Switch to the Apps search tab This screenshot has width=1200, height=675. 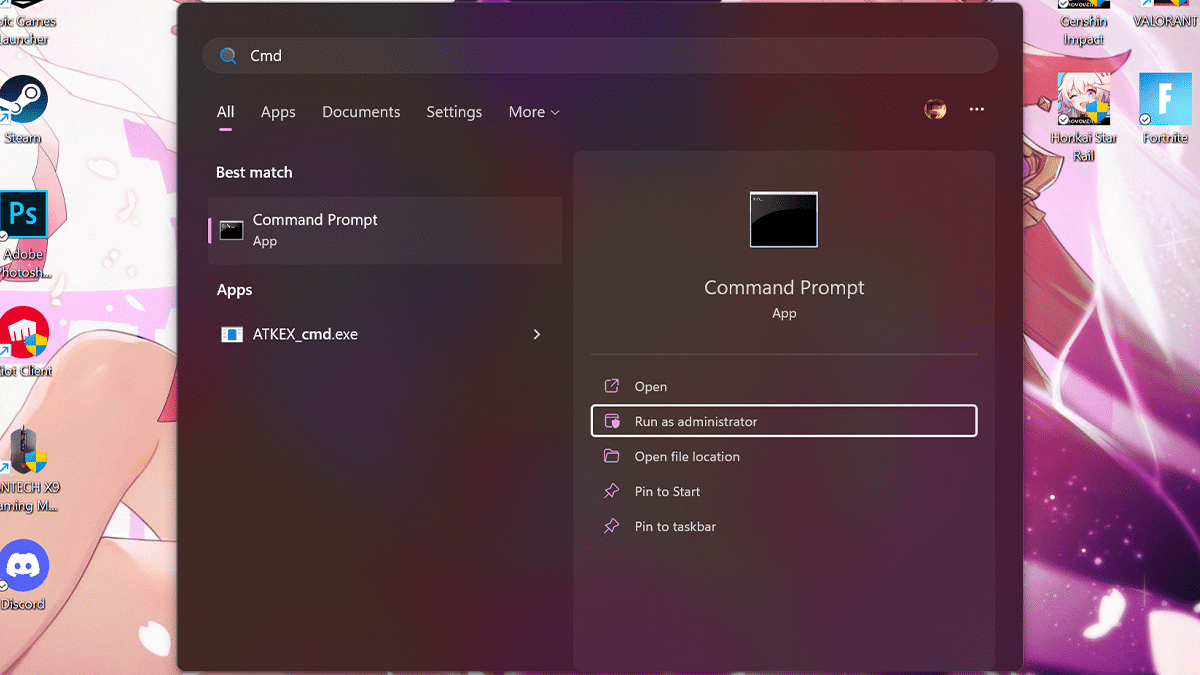pyautogui.click(x=278, y=112)
